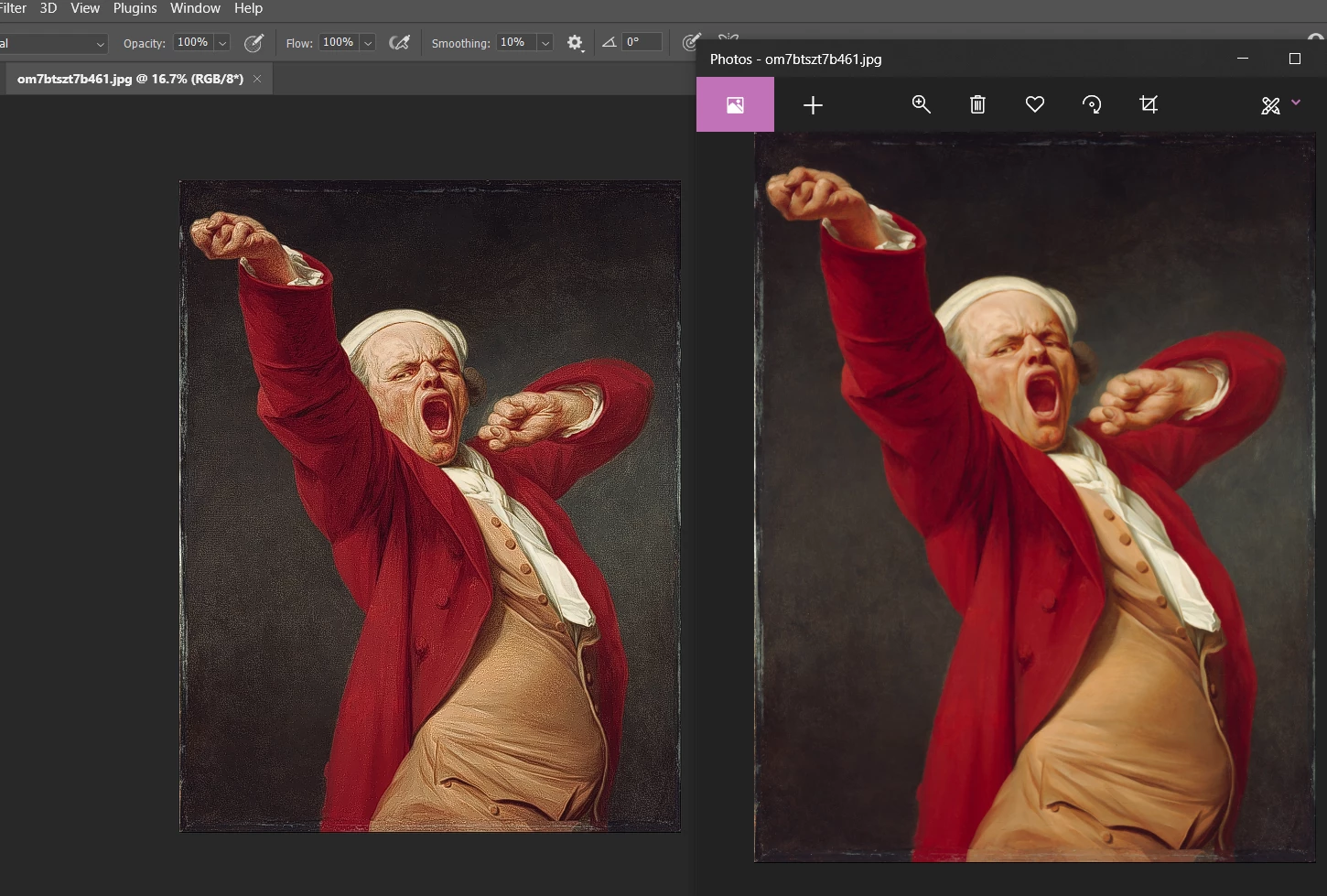Click the Rotate icon in Photos
The image size is (1327, 896).
(1092, 104)
